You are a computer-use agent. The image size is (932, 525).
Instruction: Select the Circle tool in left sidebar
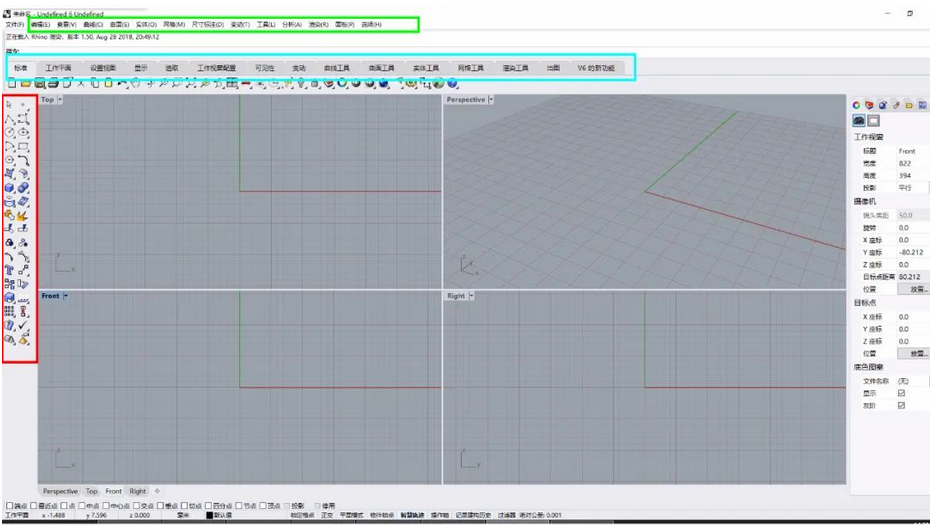(x=10, y=133)
